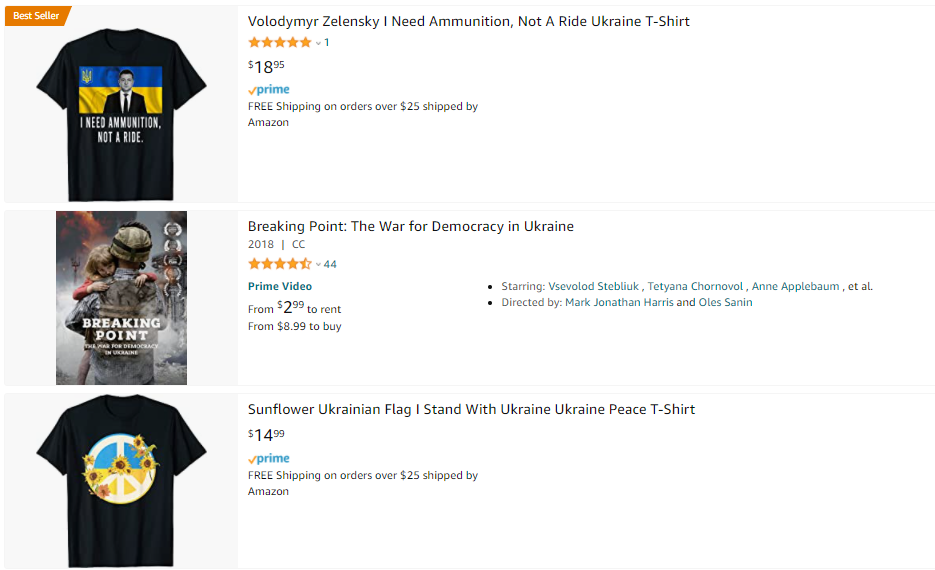This screenshot has height=570, width=935.
Task: Click the $18.95 price on Zelensky shirt
Action: point(266,67)
